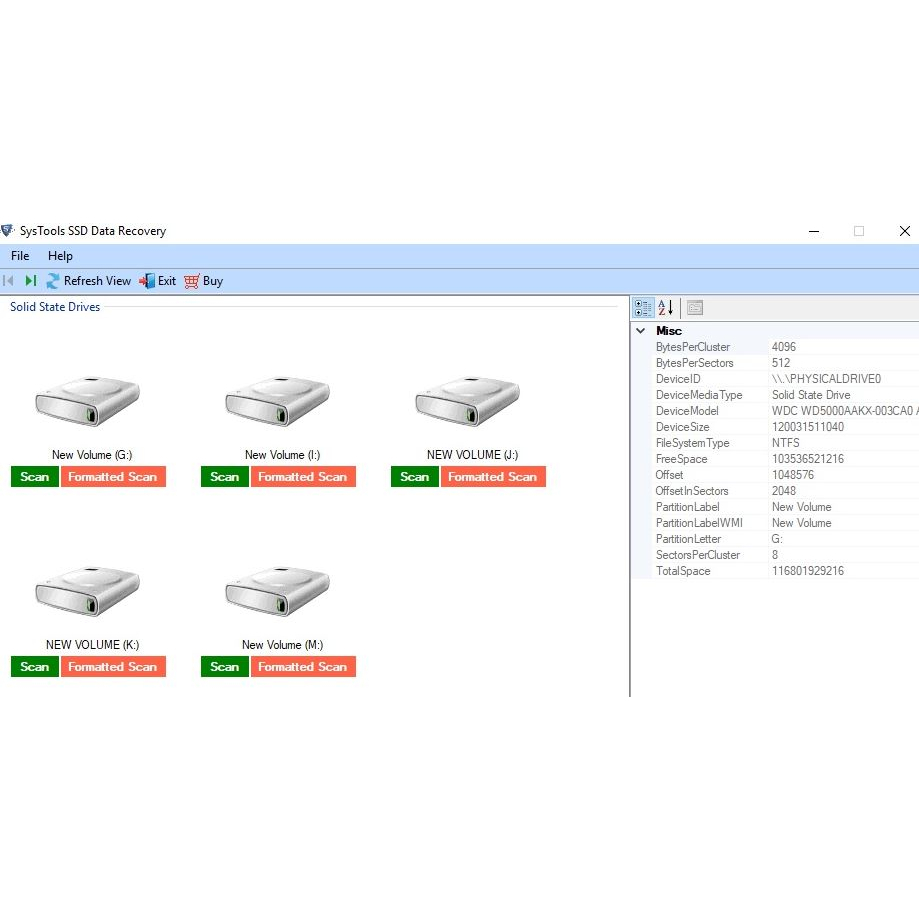Select the BytesPerSectors property row
Screen dimensions: 919x919
785,363
